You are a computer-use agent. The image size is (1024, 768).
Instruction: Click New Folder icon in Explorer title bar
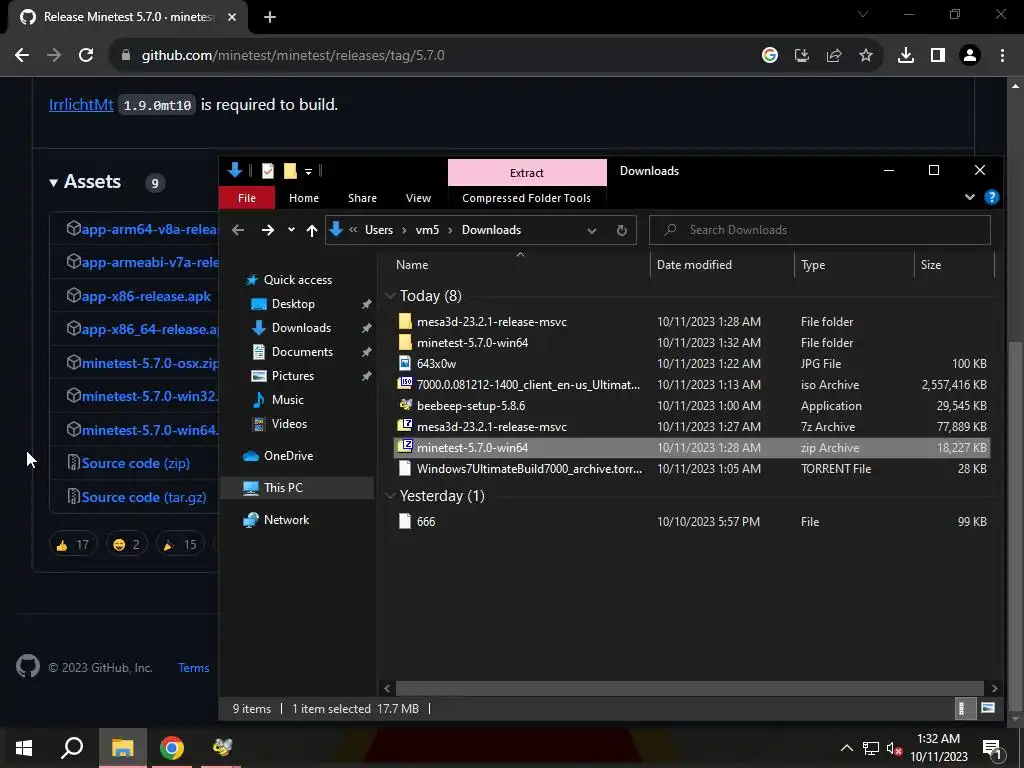click(x=290, y=171)
